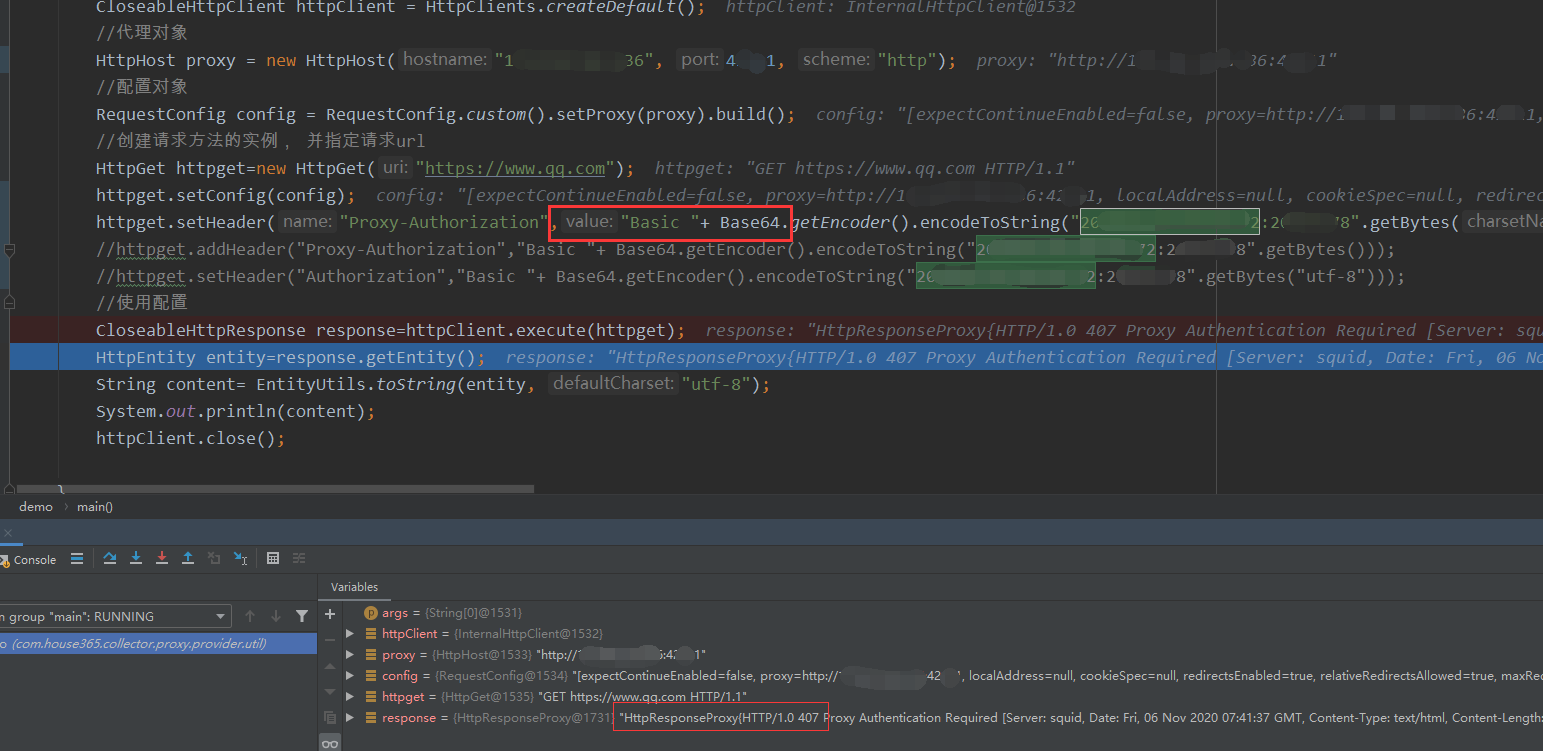Click the Show Watches glasses icon

tap(330, 743)
